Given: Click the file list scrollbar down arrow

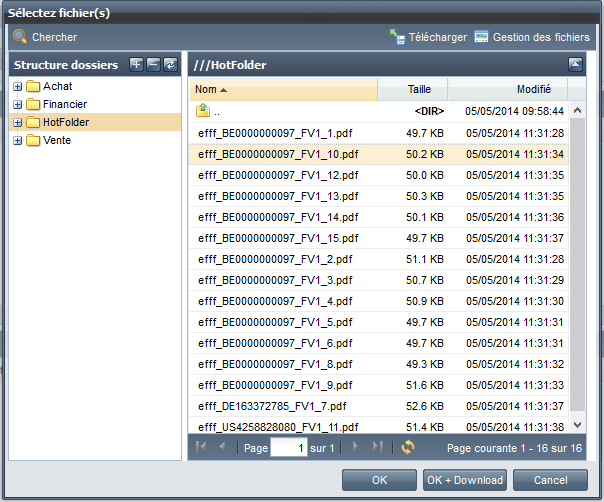Looking at the screenshot, I should 577,425.
